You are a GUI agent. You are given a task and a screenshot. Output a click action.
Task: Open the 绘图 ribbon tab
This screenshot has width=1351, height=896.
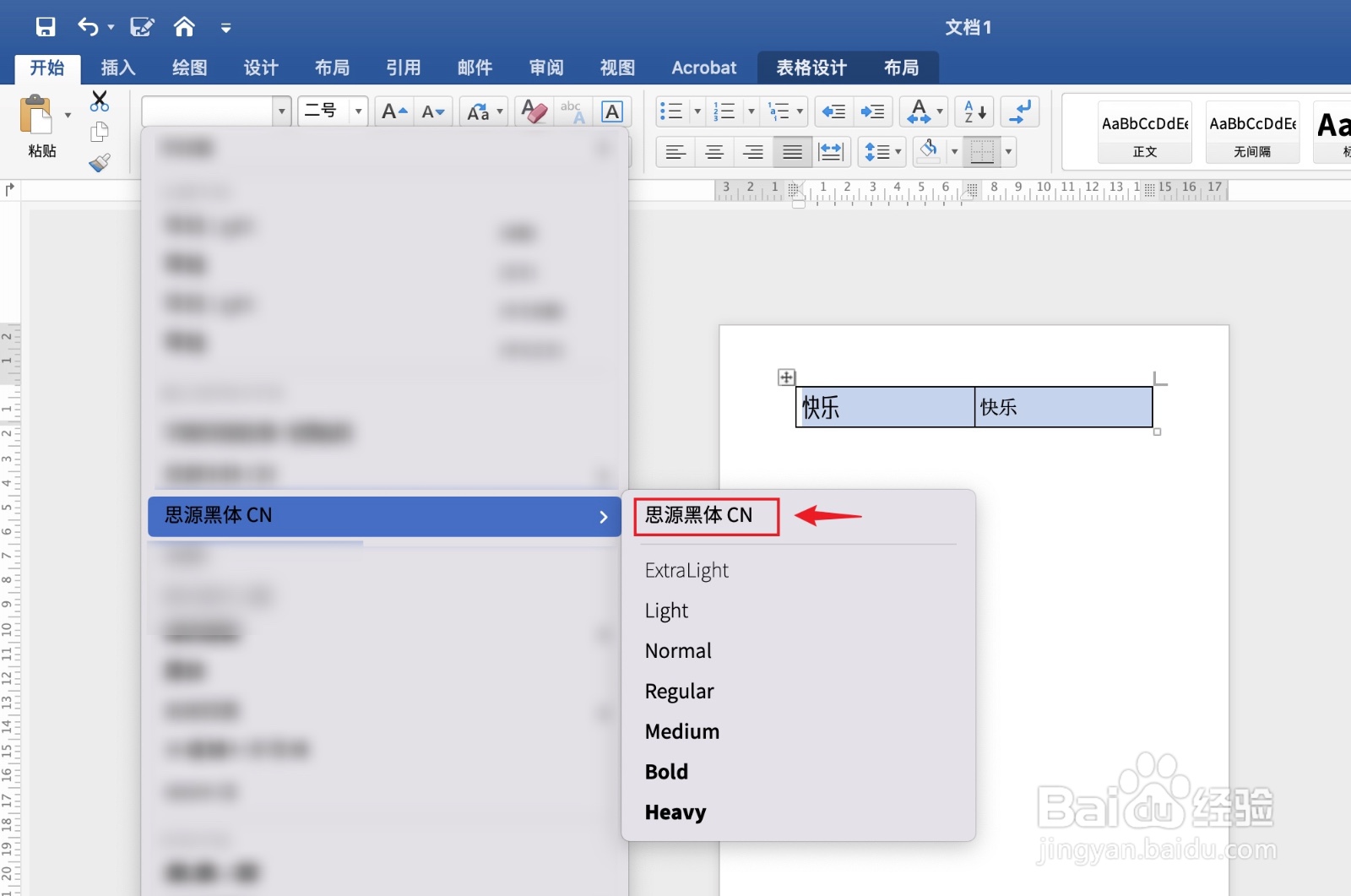190,68
